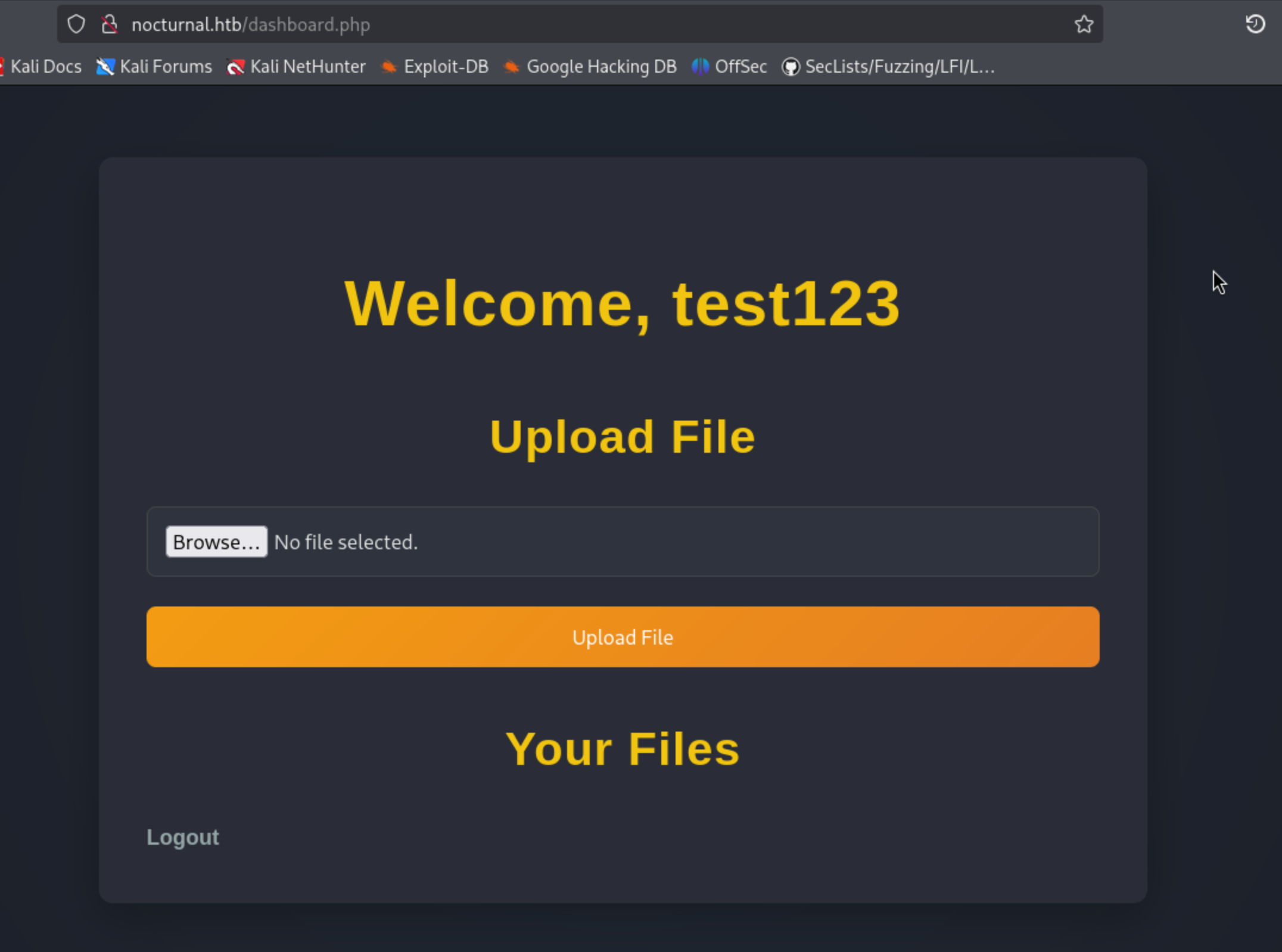
Task: Click the 'Your Files' section heading
Action: point(622,749)
